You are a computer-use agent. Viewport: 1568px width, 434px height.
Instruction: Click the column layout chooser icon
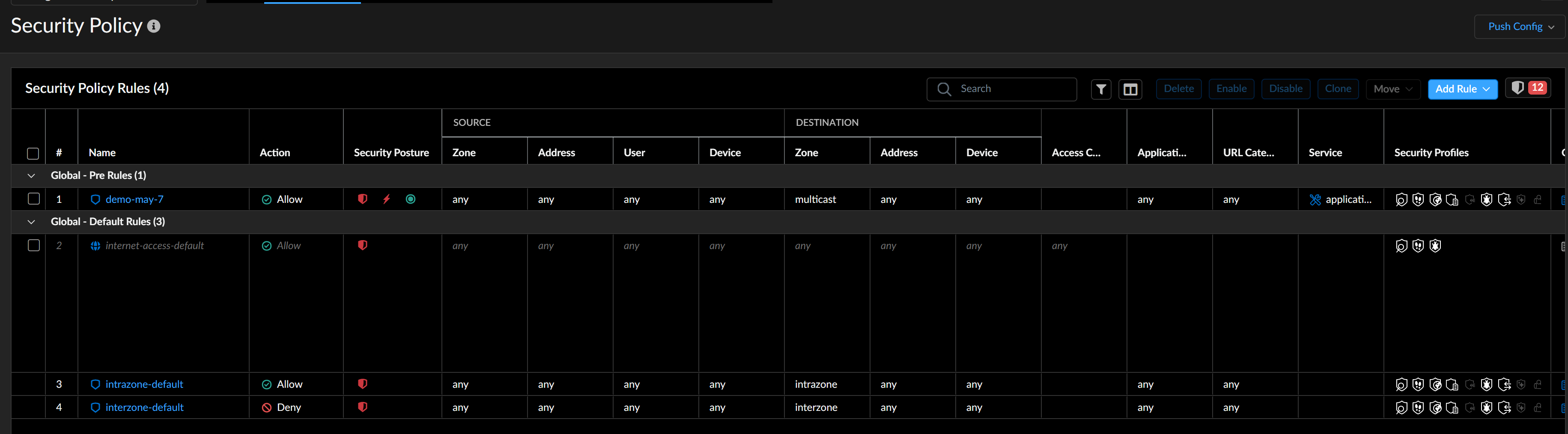pyautogui.click(x=1130, y=89)
